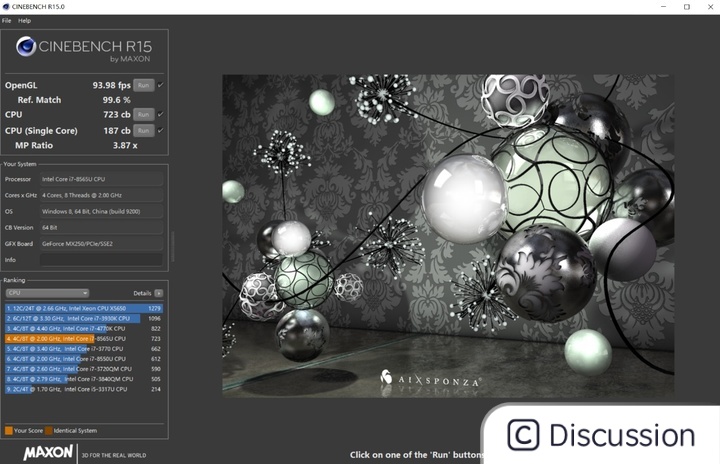Click the Processor field Intel Core i7-8565U
720x464 pixels.
pos(101,179)
